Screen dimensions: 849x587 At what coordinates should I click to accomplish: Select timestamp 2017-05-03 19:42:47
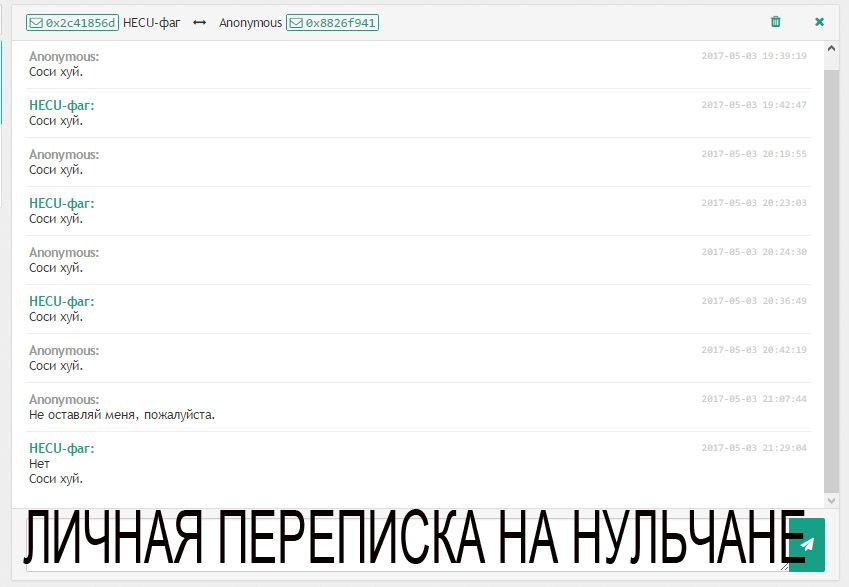(754, 105)
